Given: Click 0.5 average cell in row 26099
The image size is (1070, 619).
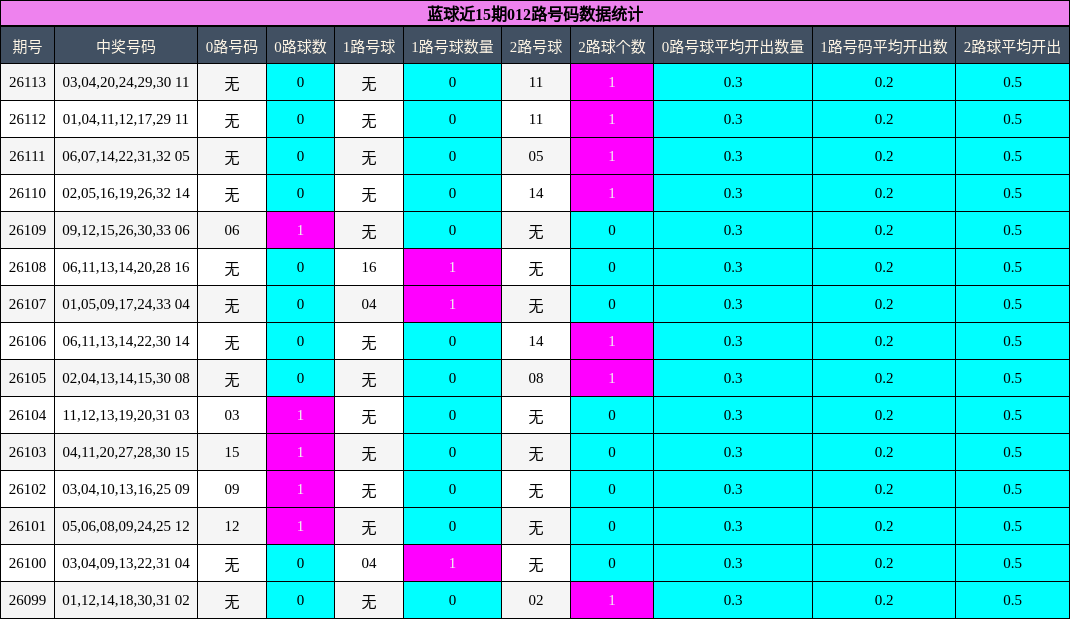Looking at the screenshot, I should [1012, 600].
